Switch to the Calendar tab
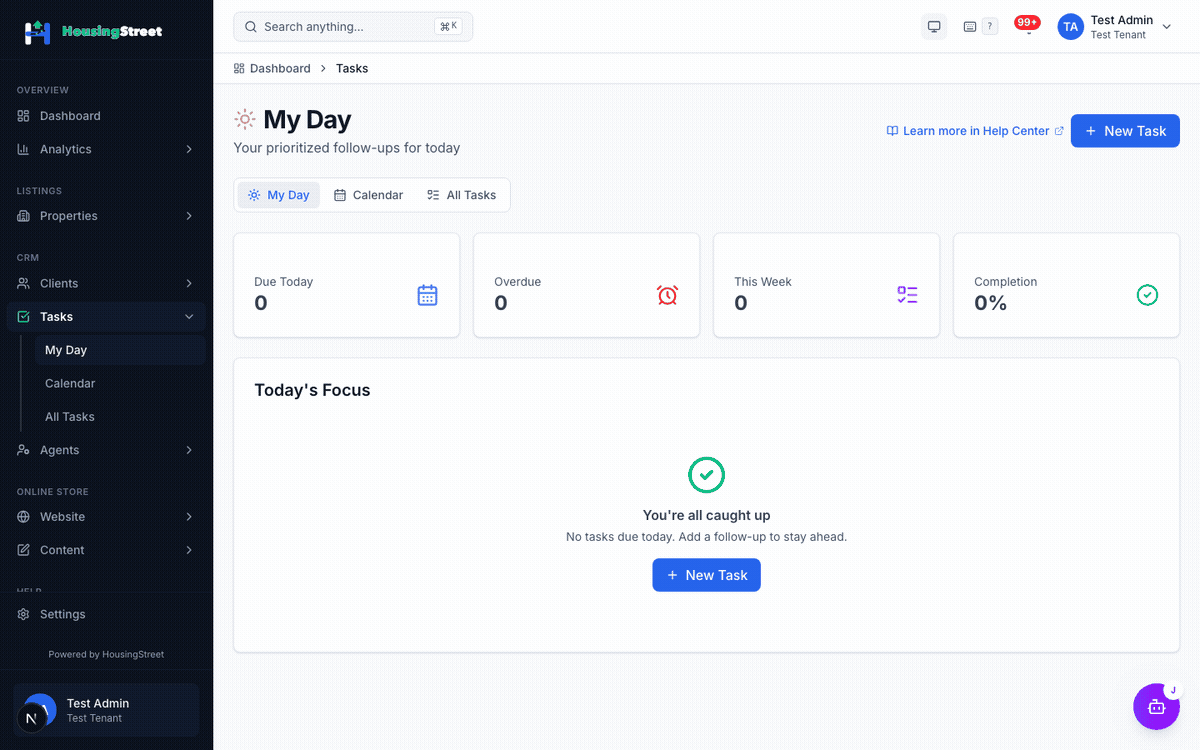Image resolution: width=1200 pixels, height=750 pixels. 368,195
